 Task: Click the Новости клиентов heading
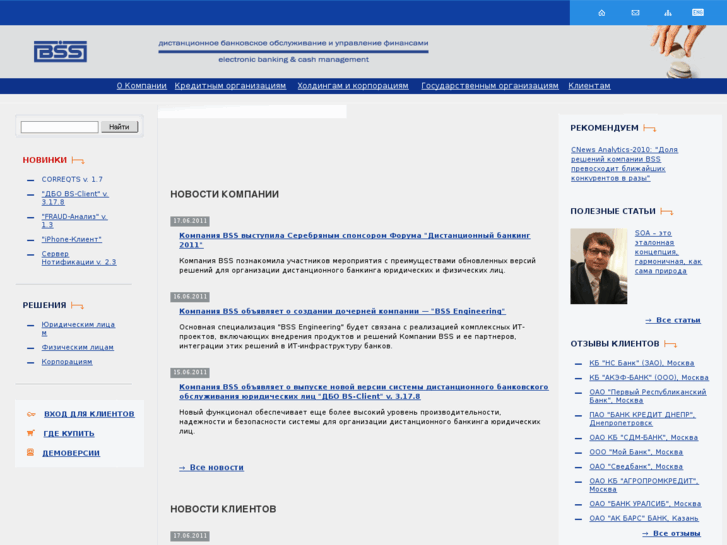tap(223, 509)
